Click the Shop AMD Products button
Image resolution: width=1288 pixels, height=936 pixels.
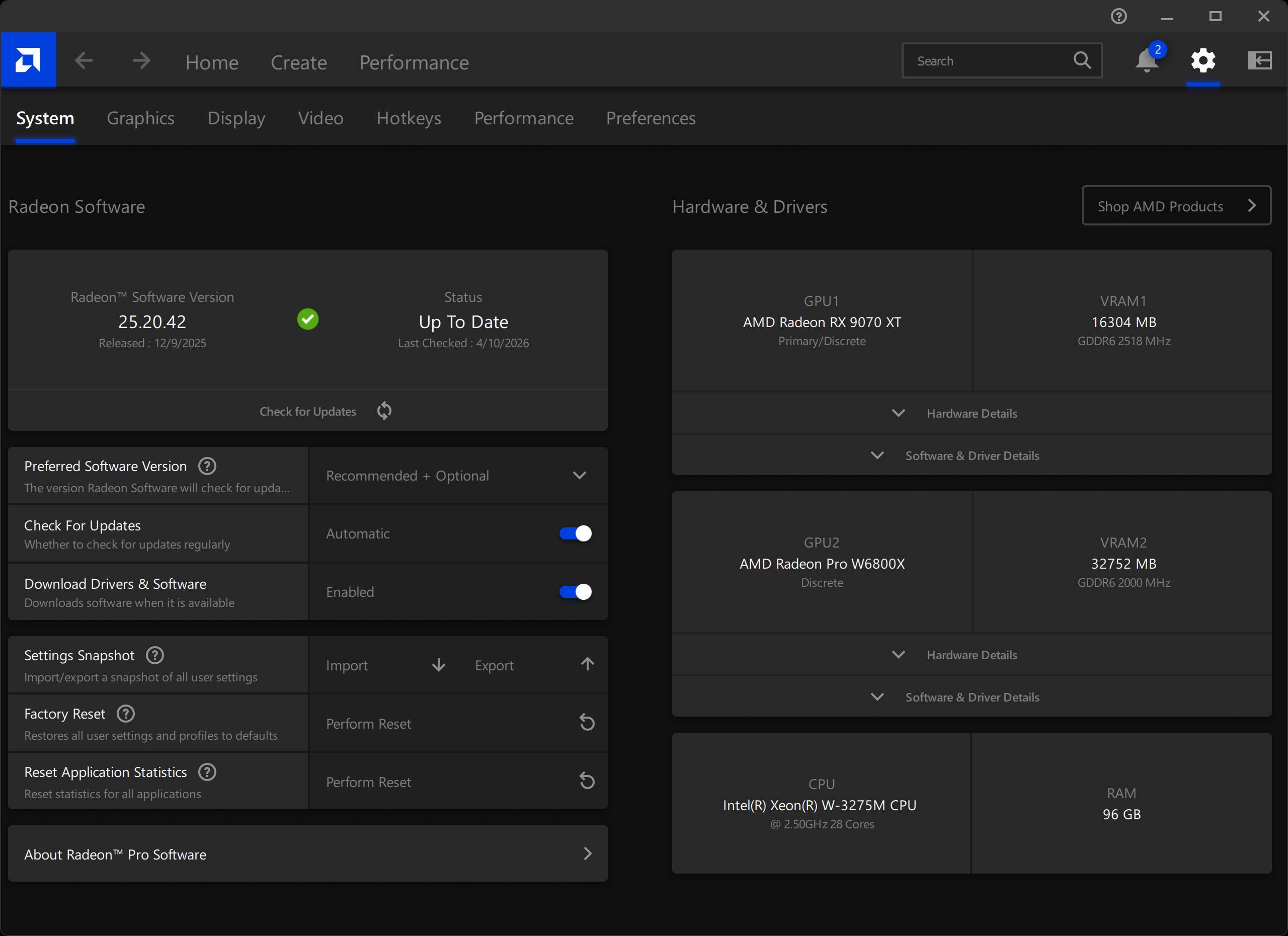point(1176,206)
